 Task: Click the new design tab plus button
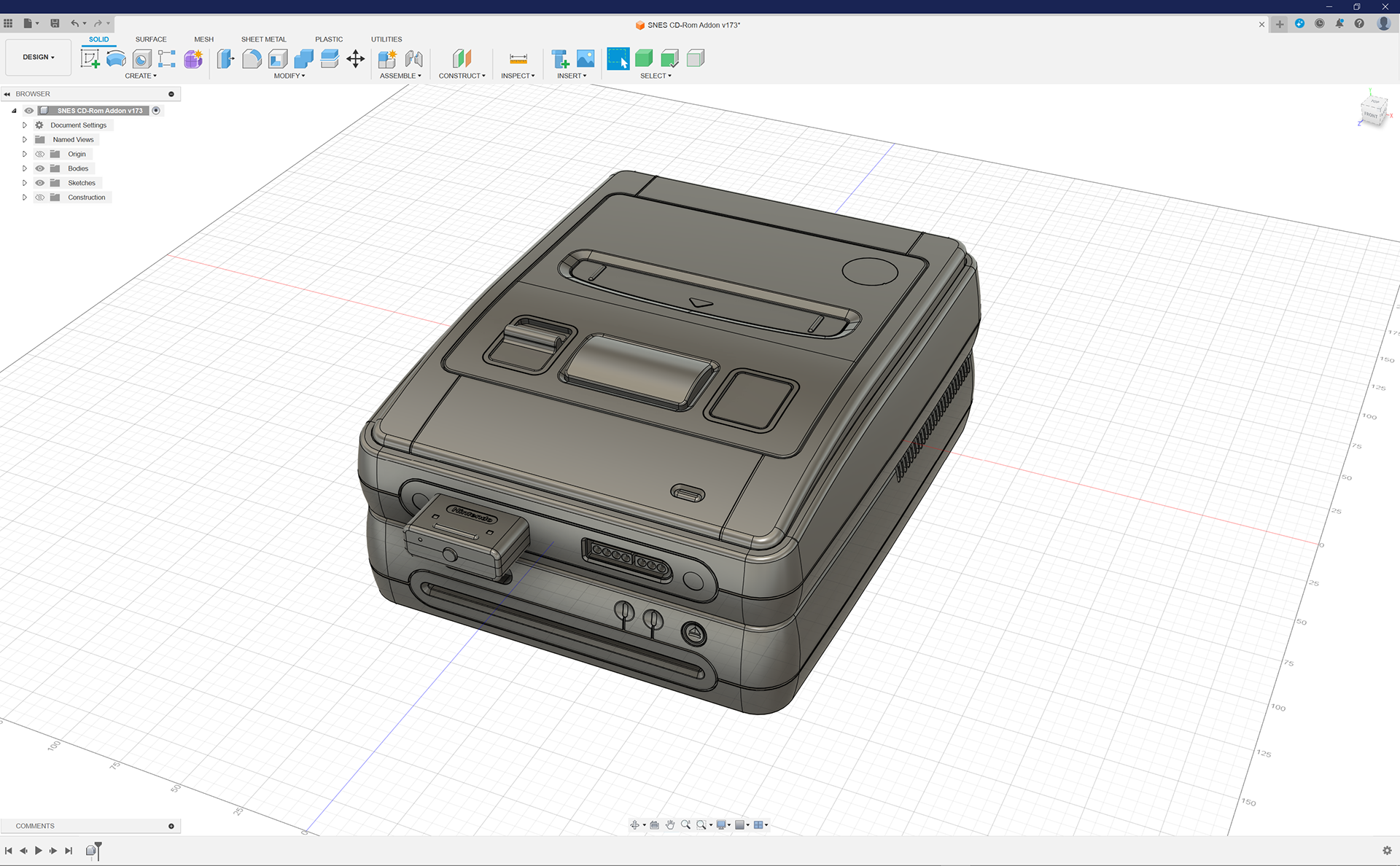(x=1280, y=24)
